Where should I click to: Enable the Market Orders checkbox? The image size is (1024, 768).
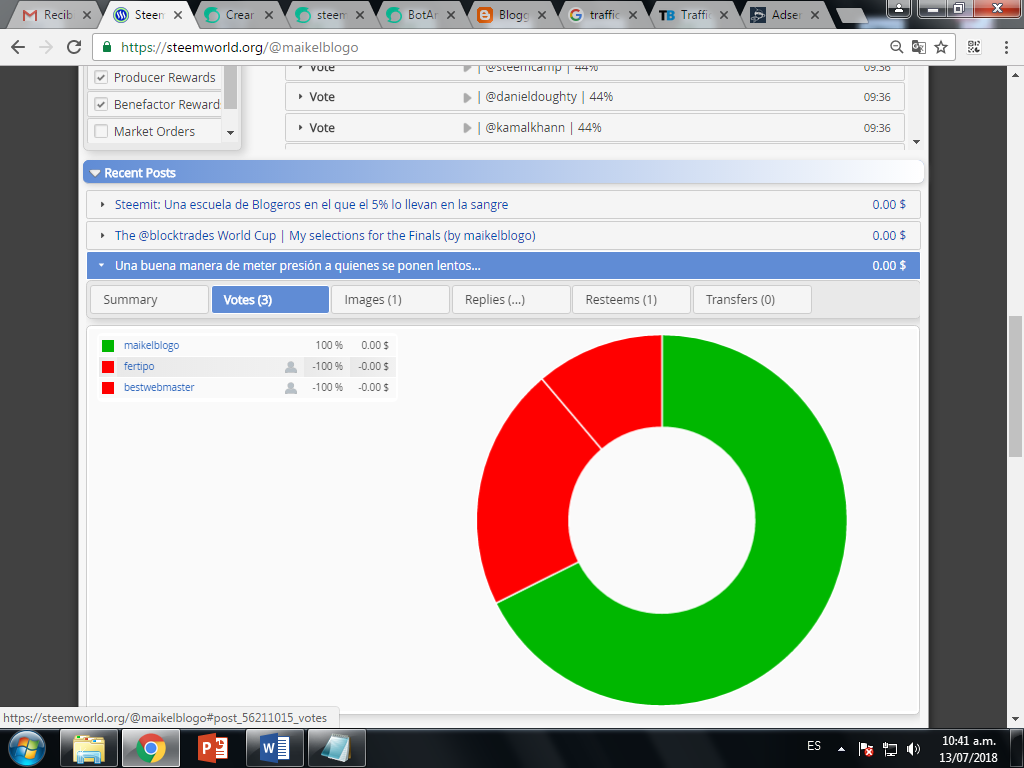[101, 131]
